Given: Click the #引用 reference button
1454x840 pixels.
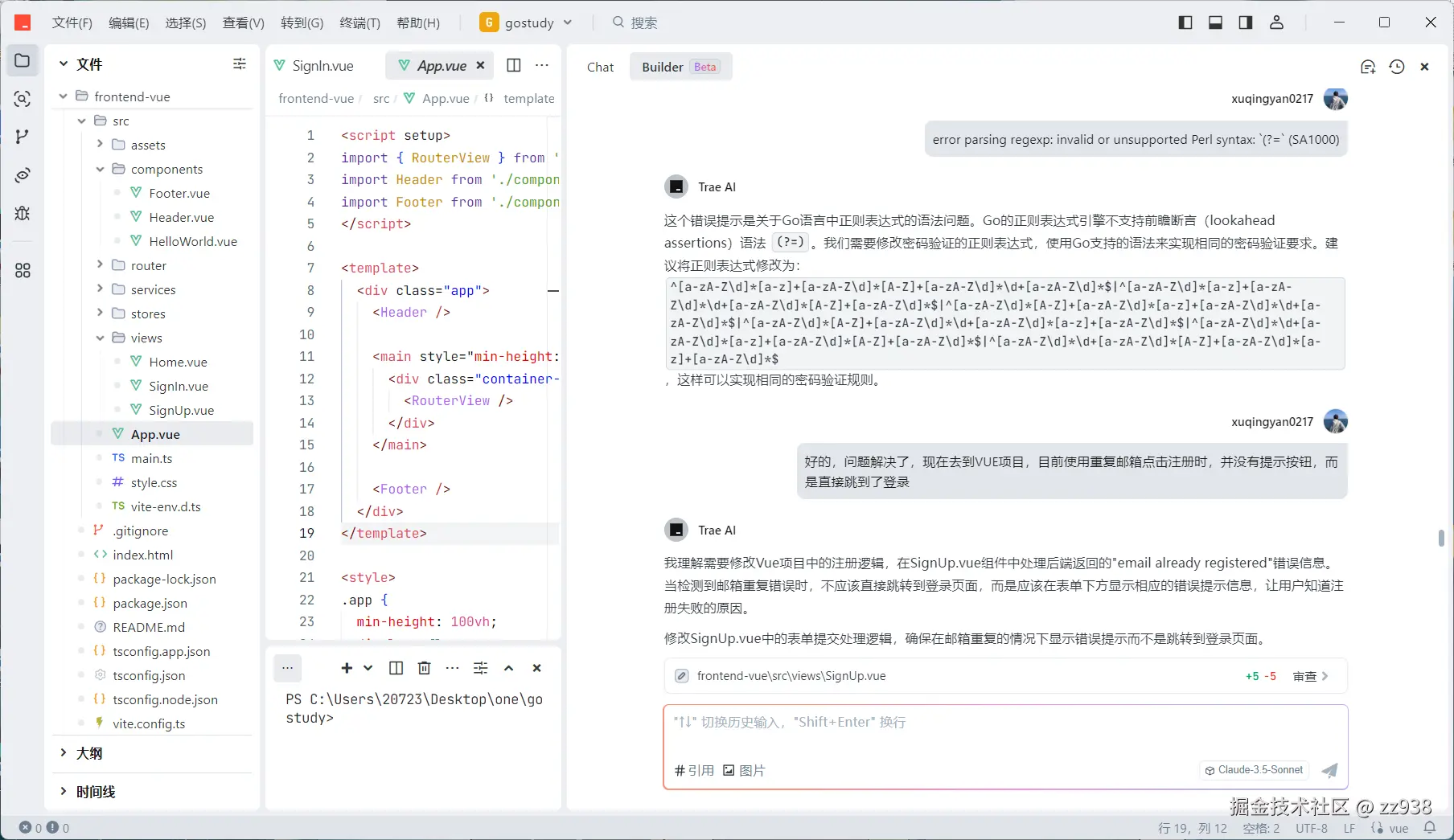Looking at the screenshot, I should pyautogui.click(x=694, y=770).
